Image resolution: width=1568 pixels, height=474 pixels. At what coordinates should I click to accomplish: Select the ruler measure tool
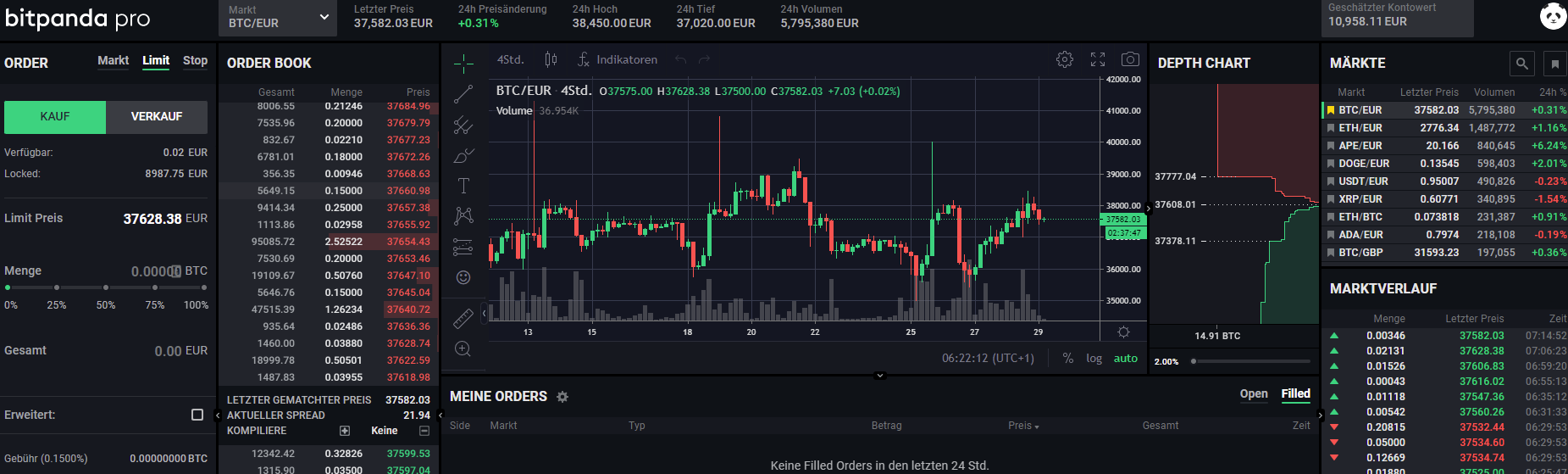[x=463, y=318]
